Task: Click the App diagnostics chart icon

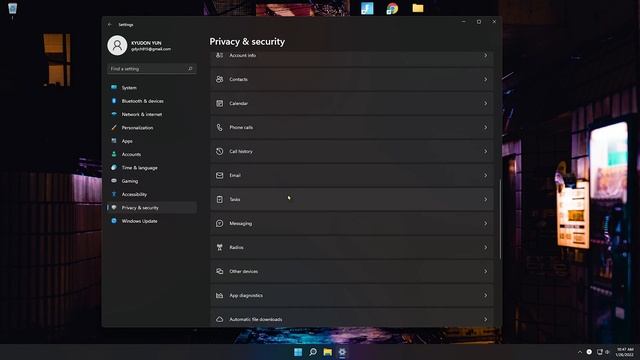Action: pos(220,296)
